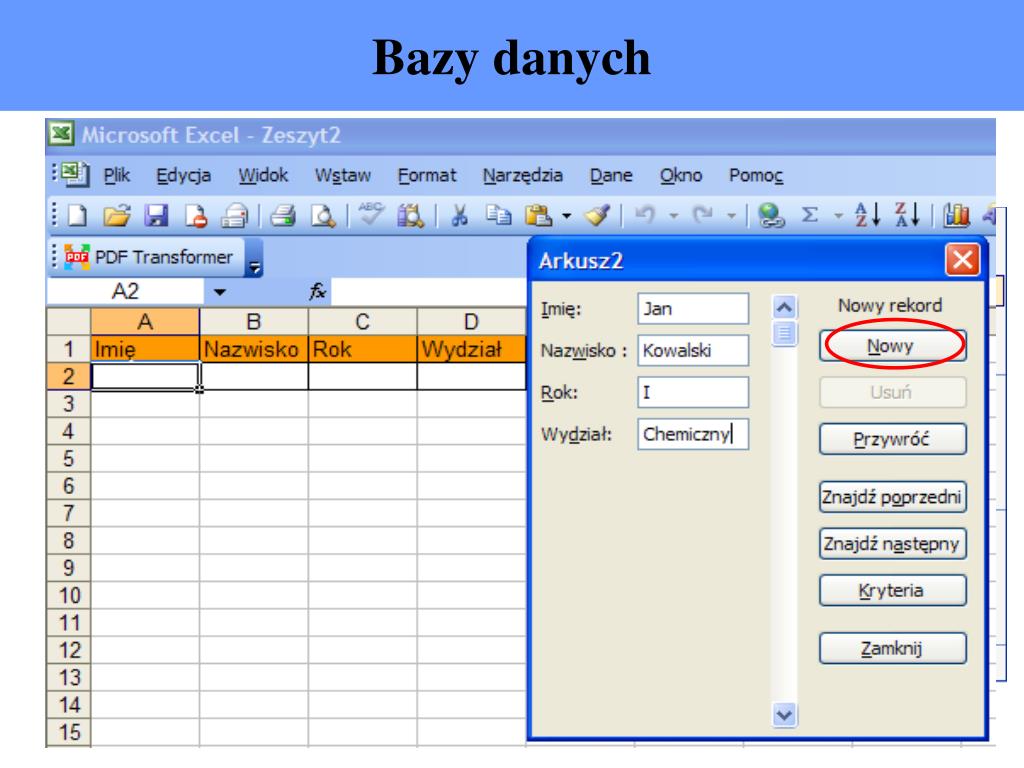Open the Edycja menu

click(184, 176)
